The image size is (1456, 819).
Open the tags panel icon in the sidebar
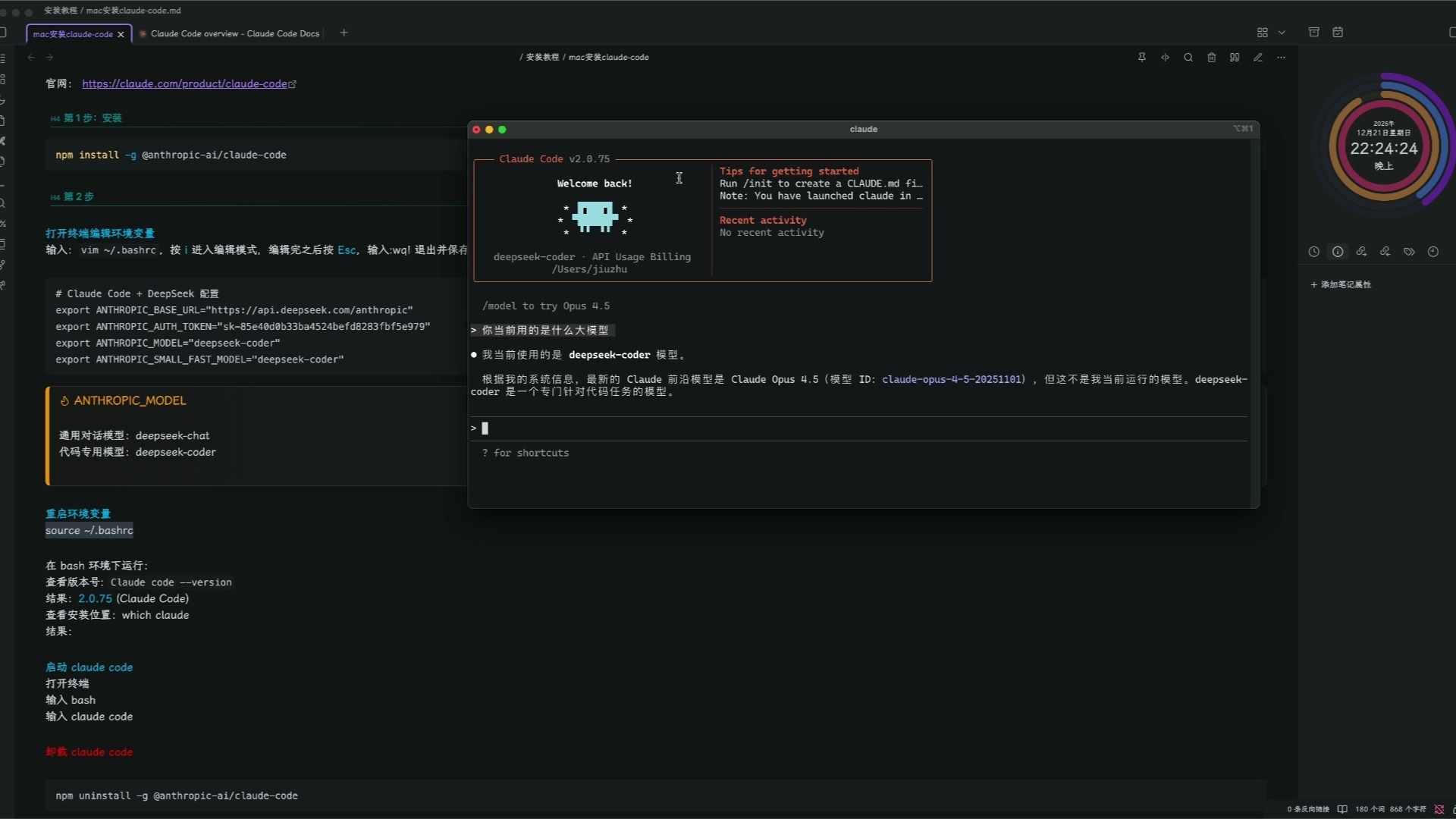coord(1409,252)
